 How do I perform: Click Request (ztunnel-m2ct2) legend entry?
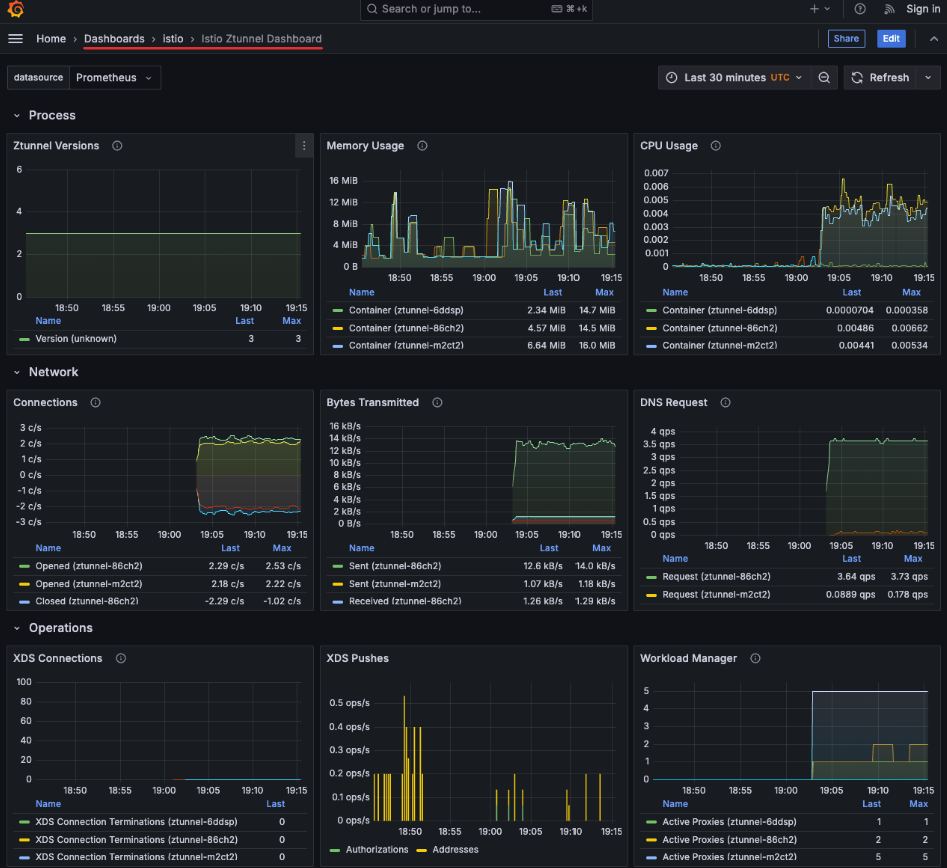tap(716, 595)
